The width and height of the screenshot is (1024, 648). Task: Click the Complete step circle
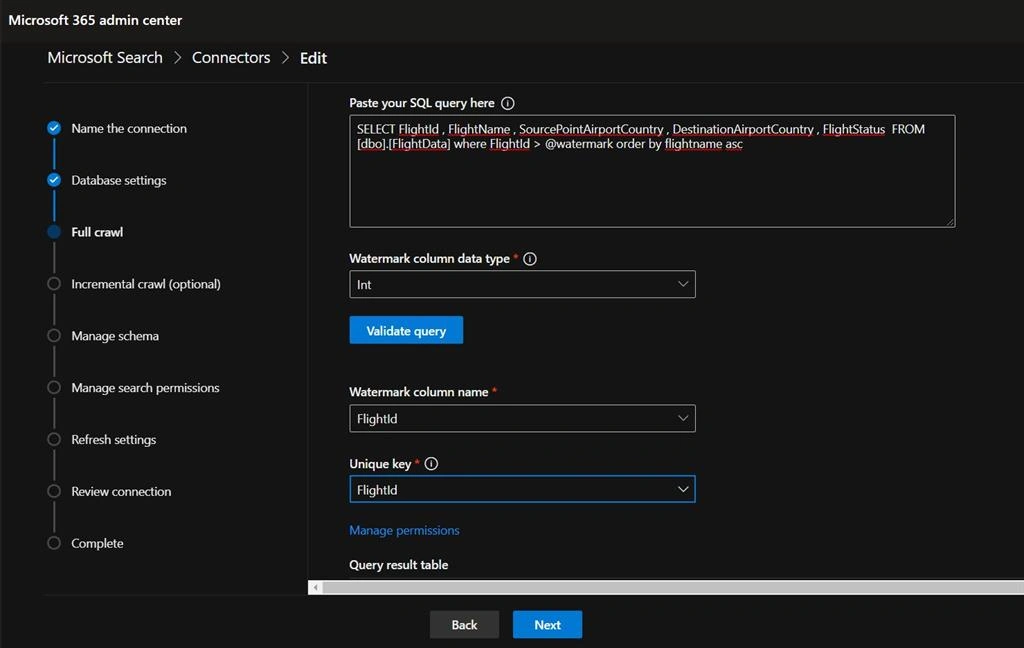(x=54, y=543)
